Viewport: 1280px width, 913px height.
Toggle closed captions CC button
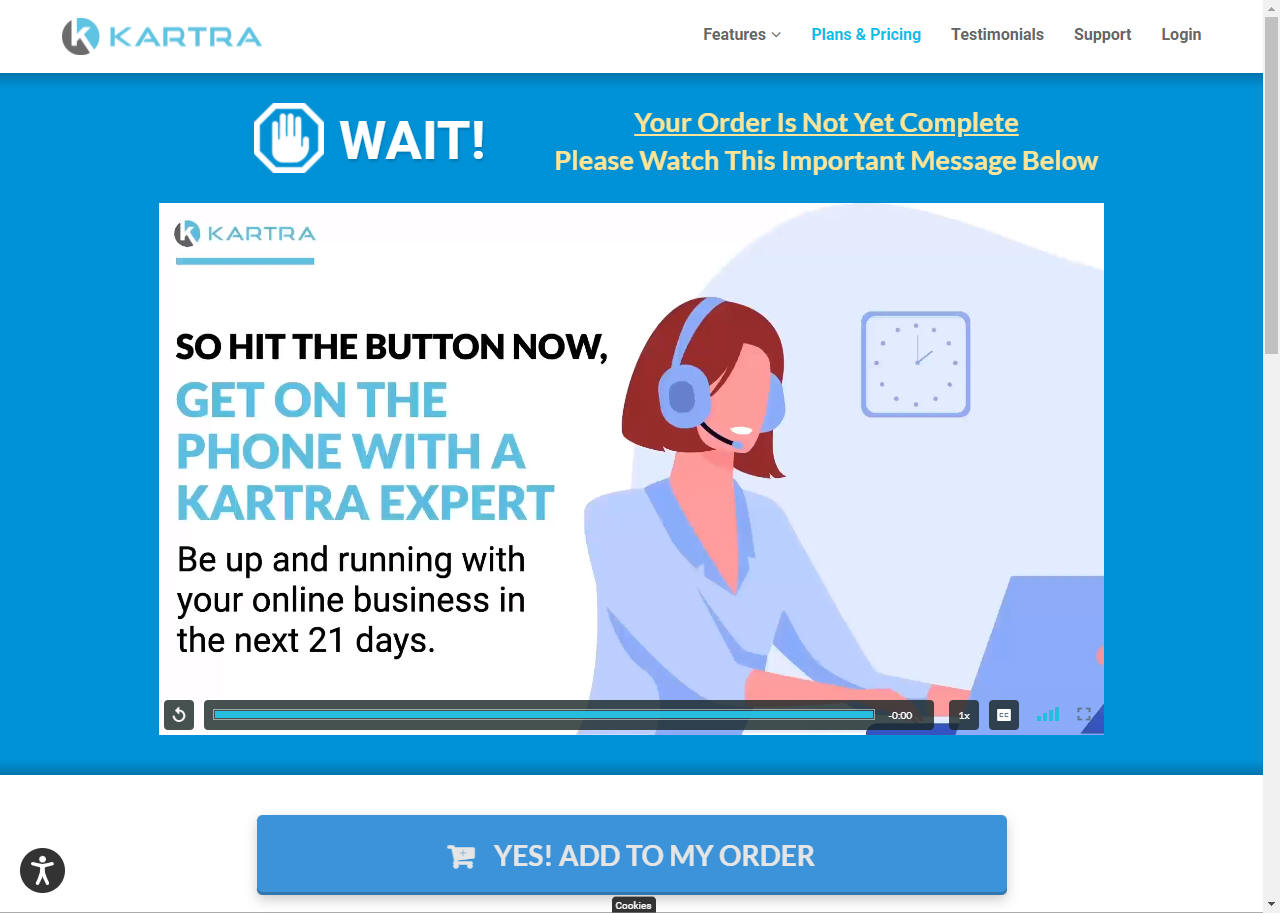coord(1004,715)
